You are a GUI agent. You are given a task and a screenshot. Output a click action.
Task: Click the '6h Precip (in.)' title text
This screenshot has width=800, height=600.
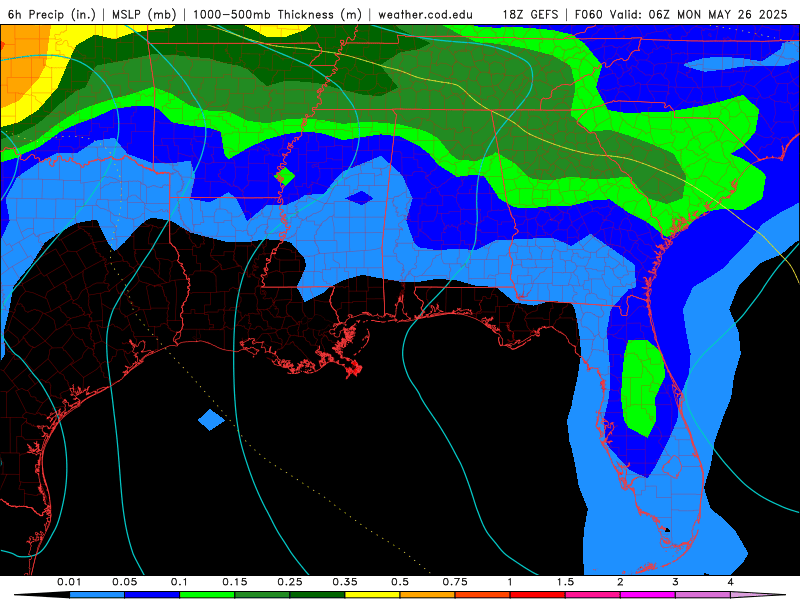52,14
